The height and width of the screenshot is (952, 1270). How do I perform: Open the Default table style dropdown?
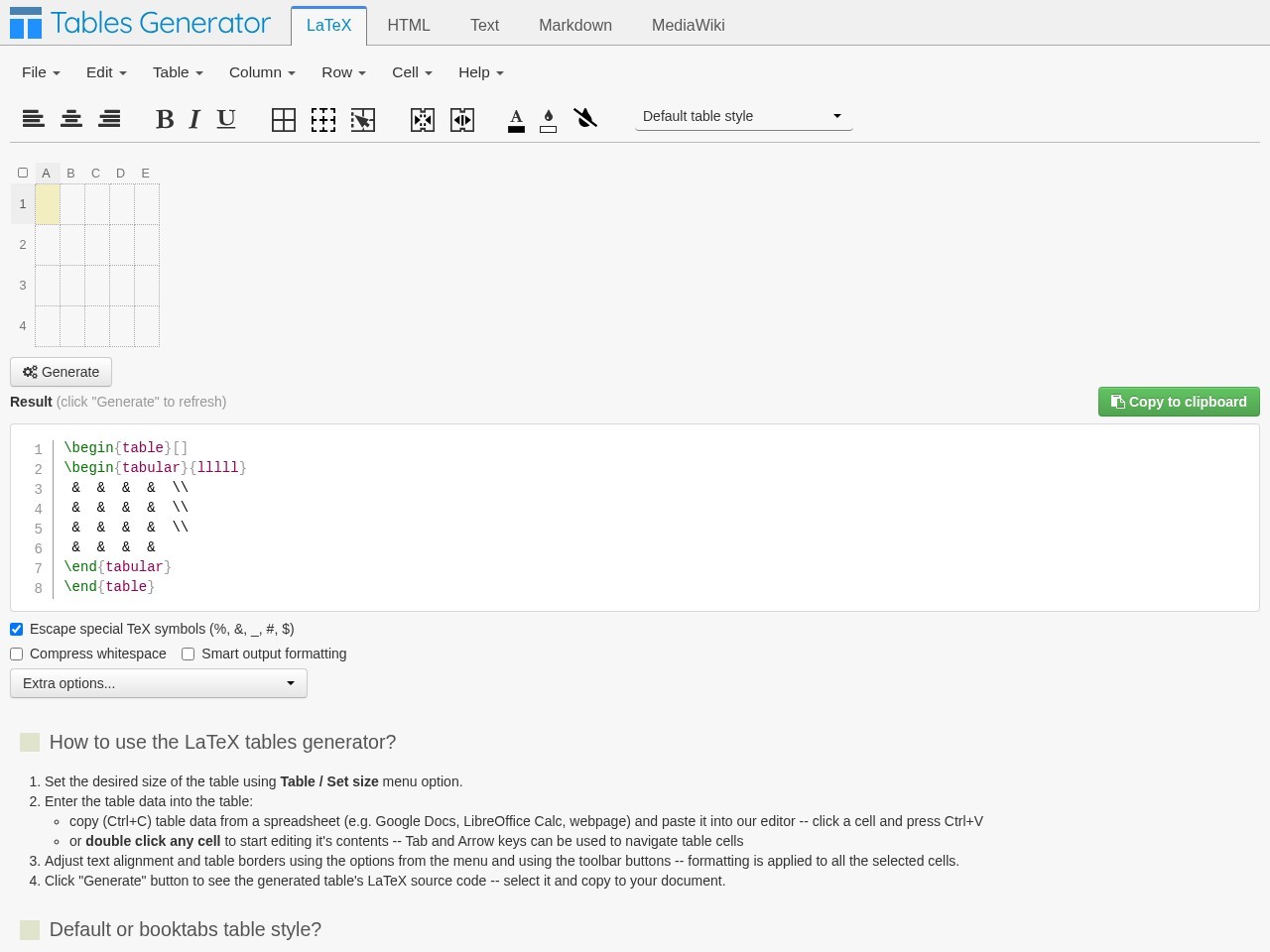pos(744,116)
